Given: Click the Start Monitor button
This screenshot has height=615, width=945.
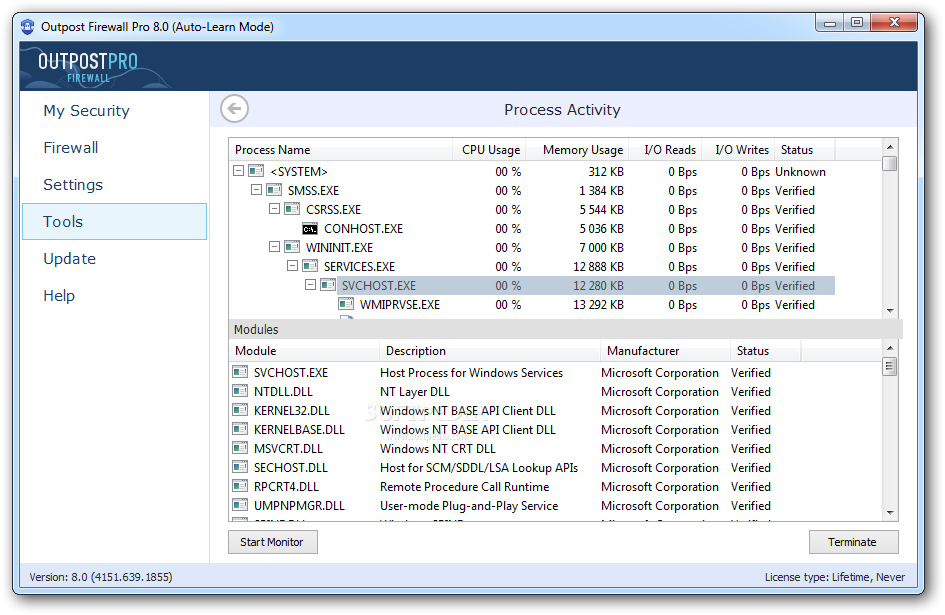Looking at the screenshot, I should tap(272, 542).
